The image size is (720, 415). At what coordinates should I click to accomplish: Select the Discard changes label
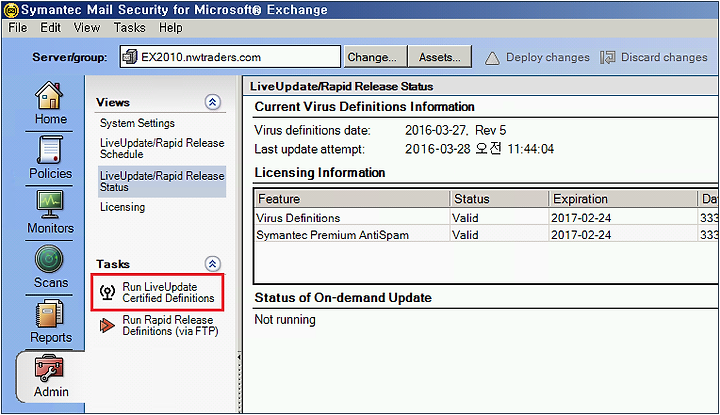point(664,57)
